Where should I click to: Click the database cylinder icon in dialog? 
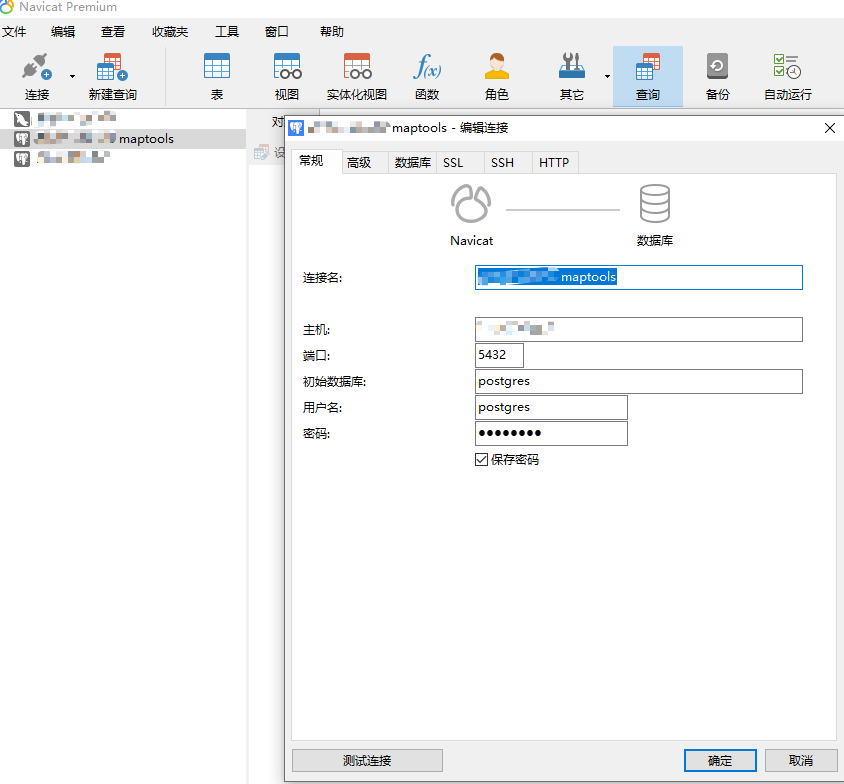(655, 203)
